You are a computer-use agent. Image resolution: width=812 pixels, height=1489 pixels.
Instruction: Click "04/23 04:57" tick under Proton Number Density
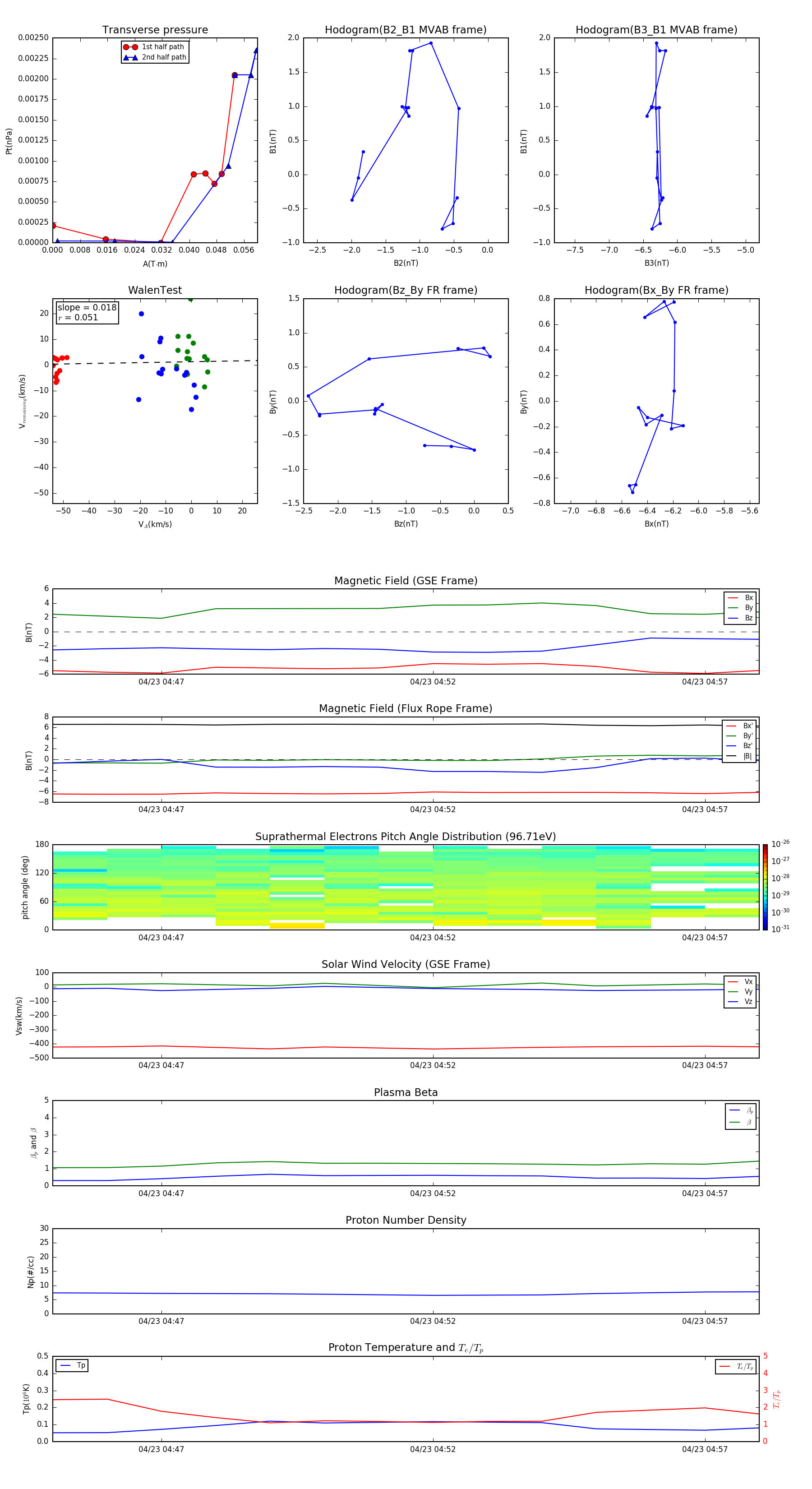click(x=705, y=1321)
